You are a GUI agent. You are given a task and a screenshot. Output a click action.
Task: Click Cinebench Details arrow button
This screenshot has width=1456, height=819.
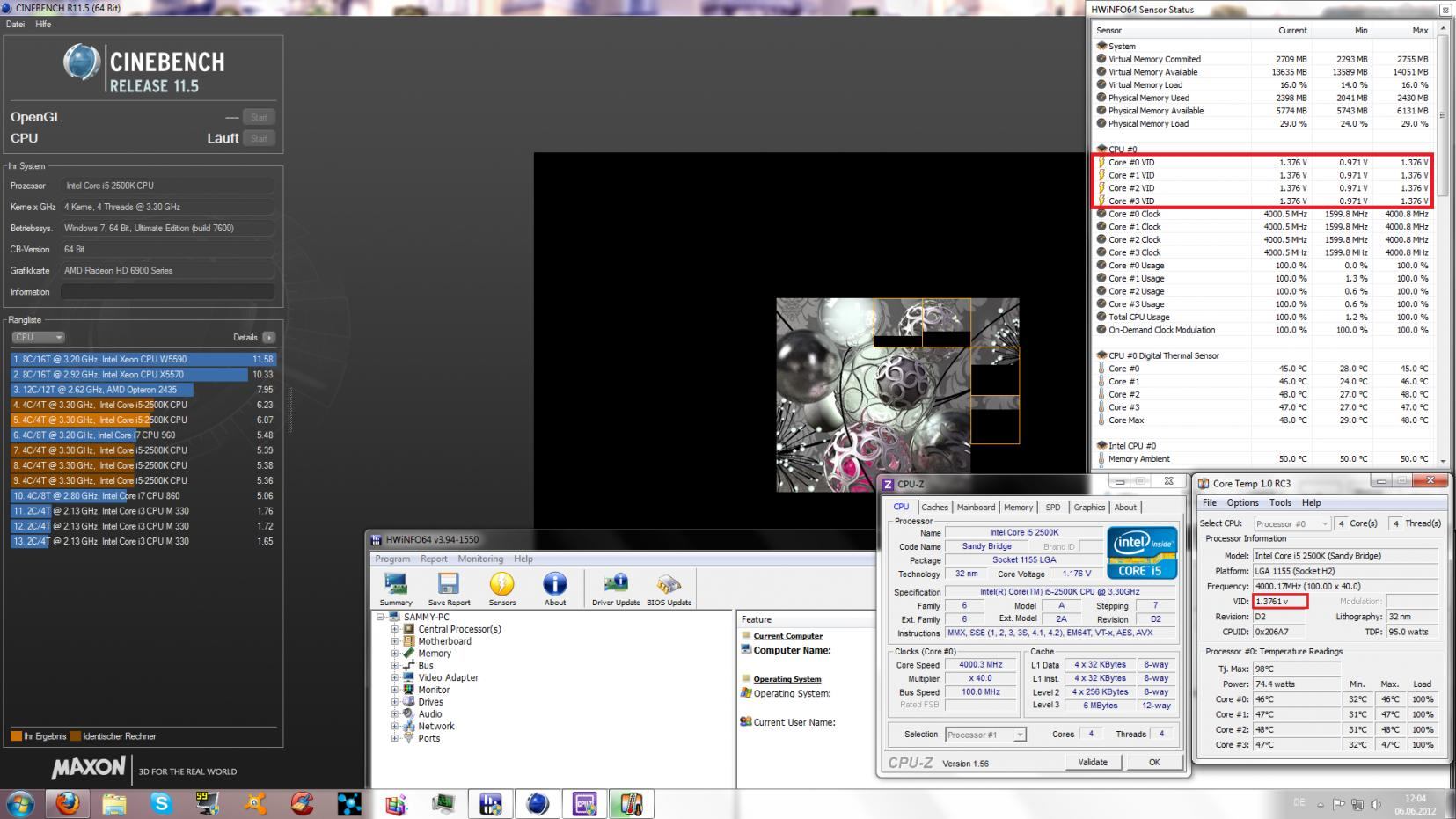pyautogui.click(x=268, y=337)
